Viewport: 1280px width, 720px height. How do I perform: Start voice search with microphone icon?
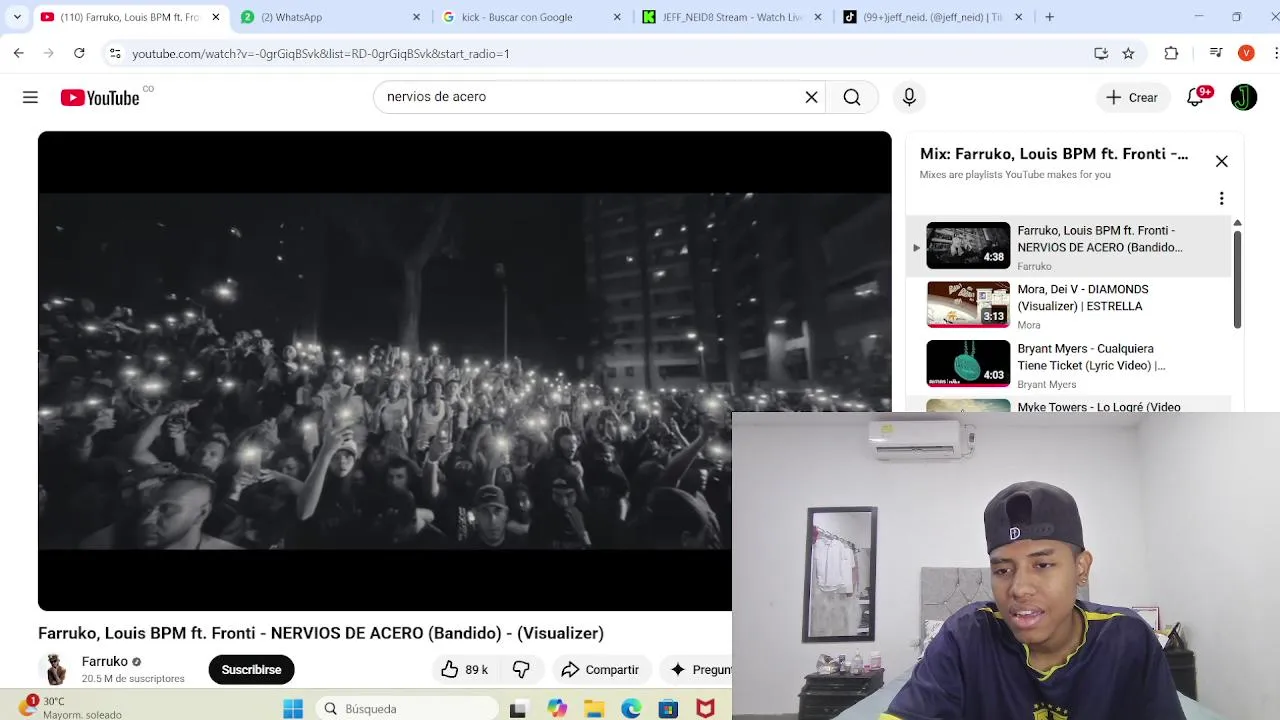click(909, 97)
